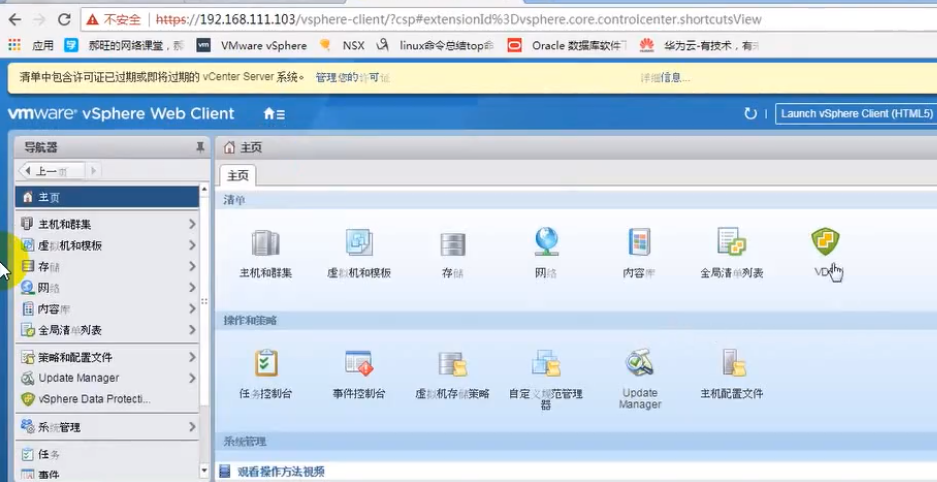Select 策略和配置文件 in the navigator
The width and height of the screenshot is (937, 482).
pyautogui.click(x=107, y=357)
